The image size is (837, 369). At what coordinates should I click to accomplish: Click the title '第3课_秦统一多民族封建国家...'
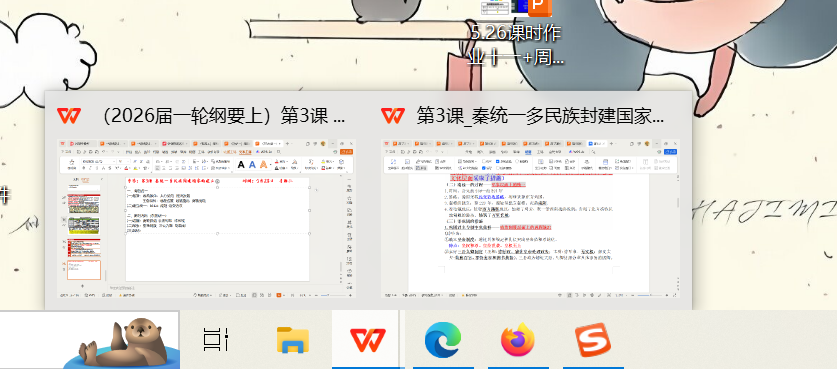click(x=540, y=116)
